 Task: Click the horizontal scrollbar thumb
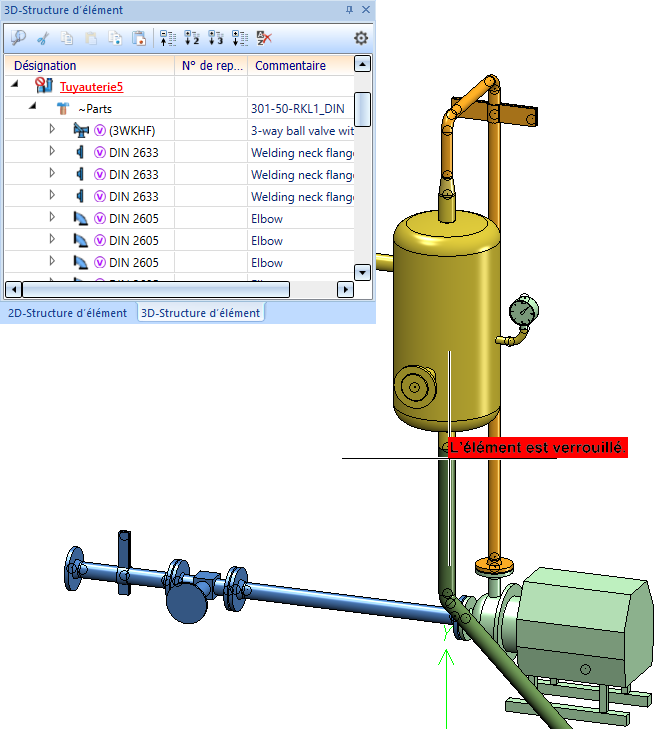[x=156, y=290]
